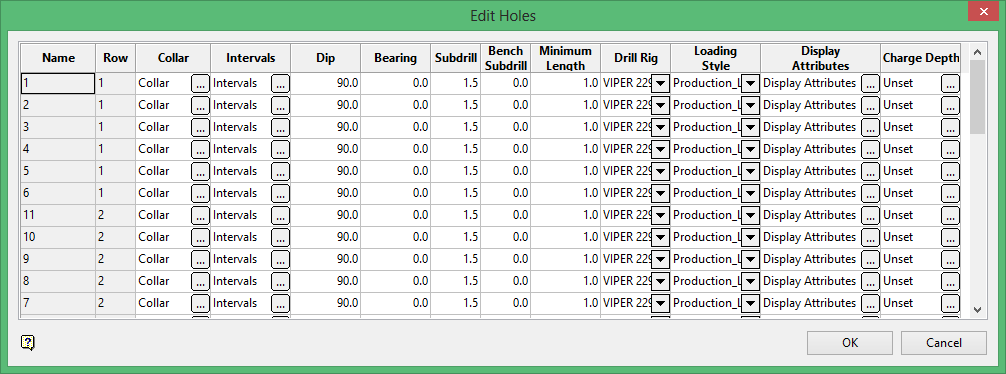
Task: Open Collar browse button for hole 1
Action: click(x=200, y=83)
